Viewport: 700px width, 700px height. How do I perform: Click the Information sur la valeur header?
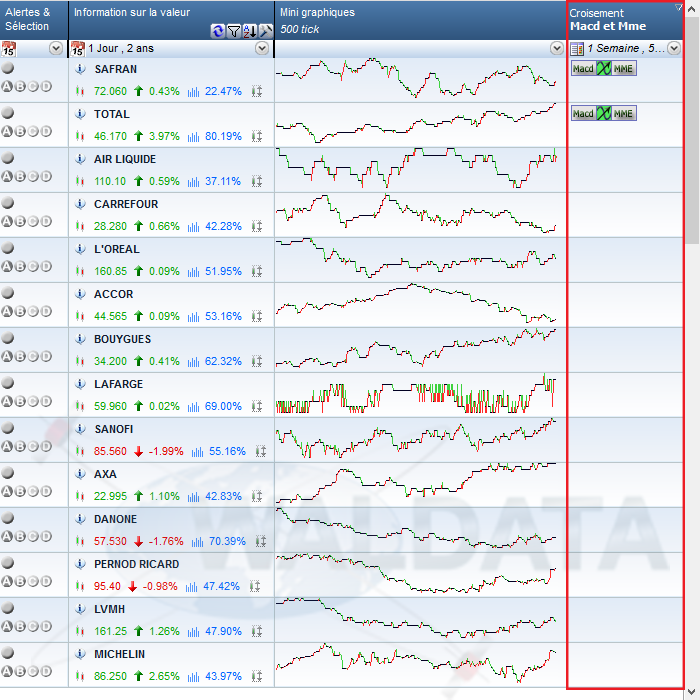(x=171, y=20)
